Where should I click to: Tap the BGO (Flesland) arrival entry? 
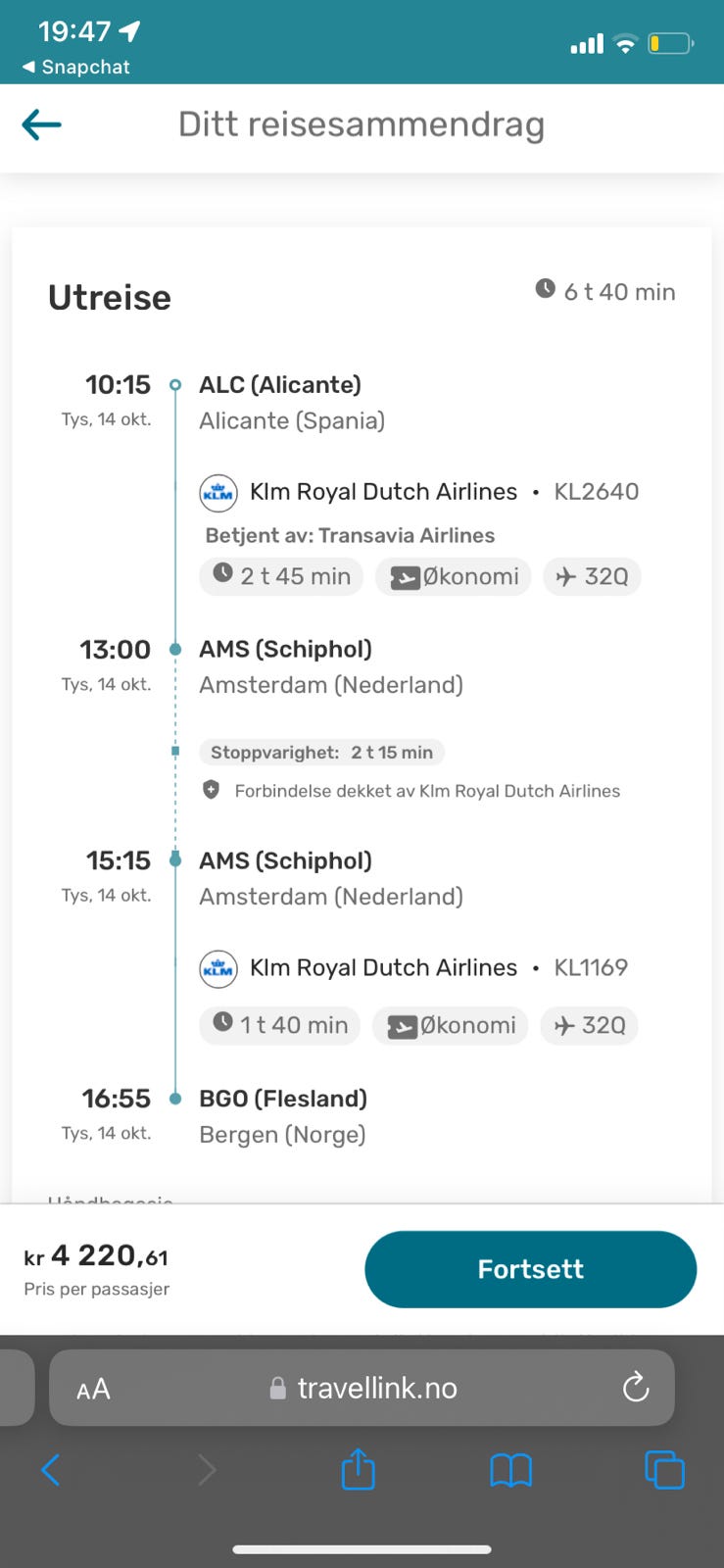point(282,1099)
